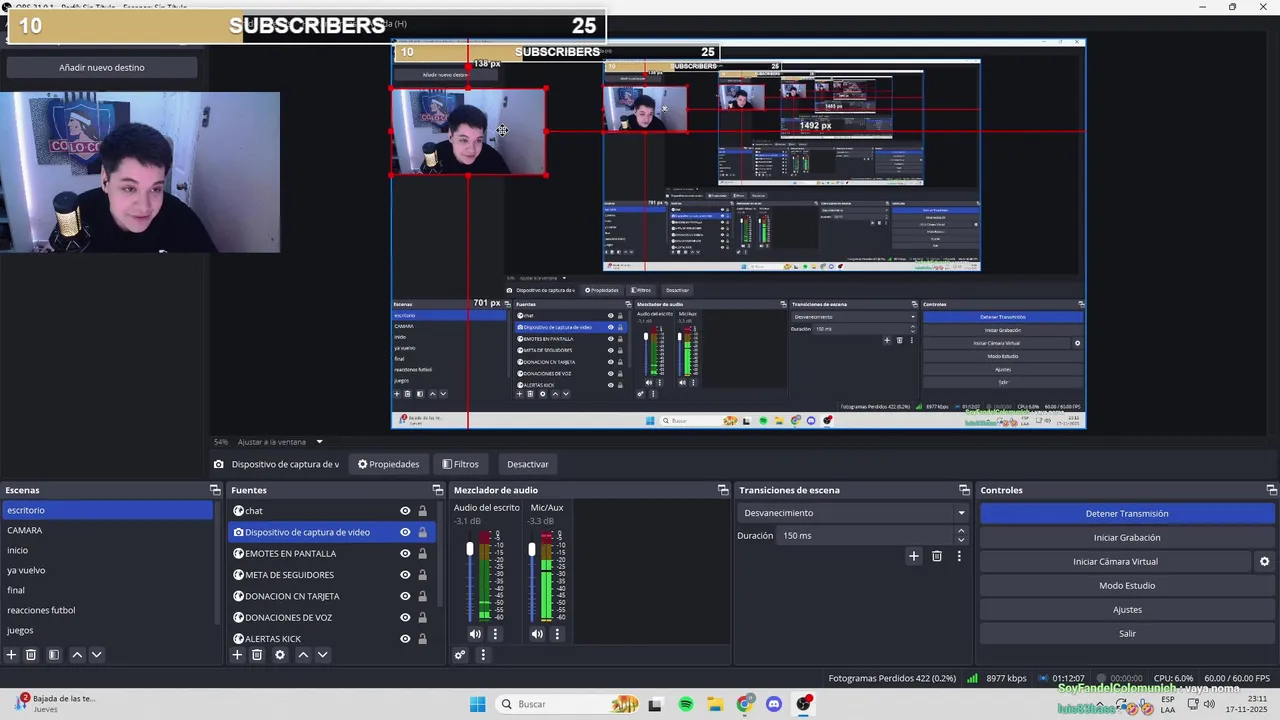Open source Filtros button
1280x720 pixels.
coord(461,464)
